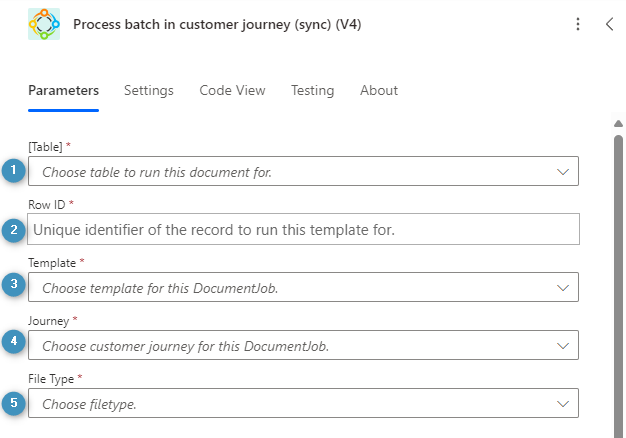Click the 'File Type' field label
The image size is (626, 438).
coord(51,379)
